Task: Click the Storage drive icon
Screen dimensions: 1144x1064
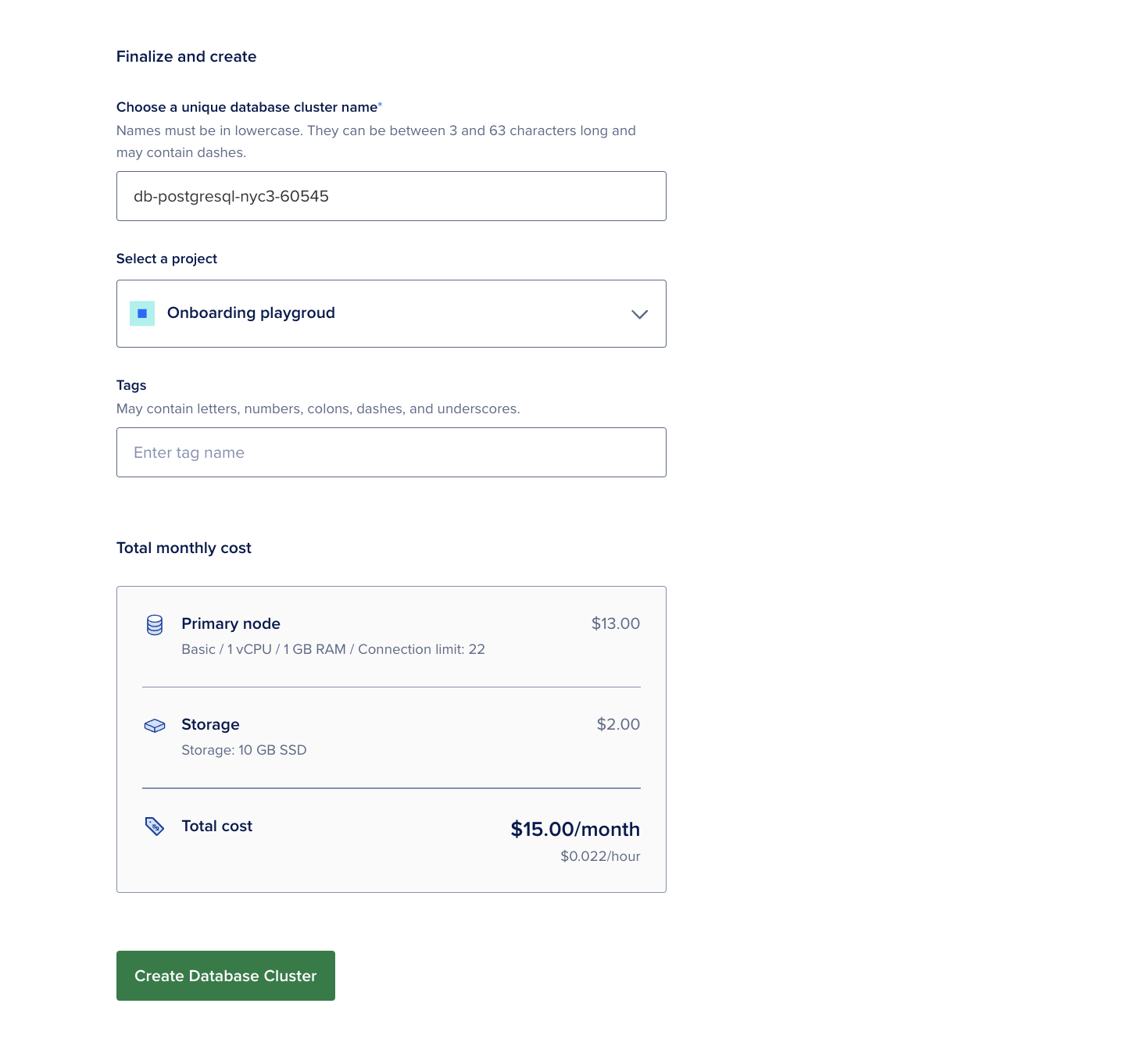Action: pos(155,726)
